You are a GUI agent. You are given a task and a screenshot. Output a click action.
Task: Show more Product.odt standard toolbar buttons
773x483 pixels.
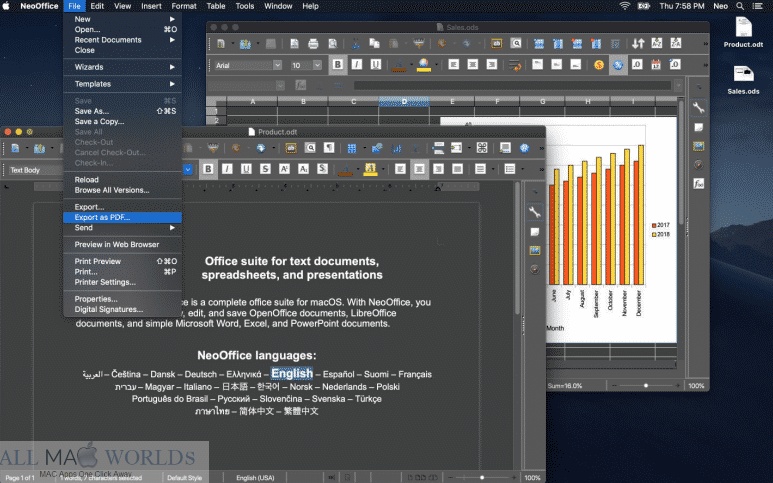click(541, 148)
